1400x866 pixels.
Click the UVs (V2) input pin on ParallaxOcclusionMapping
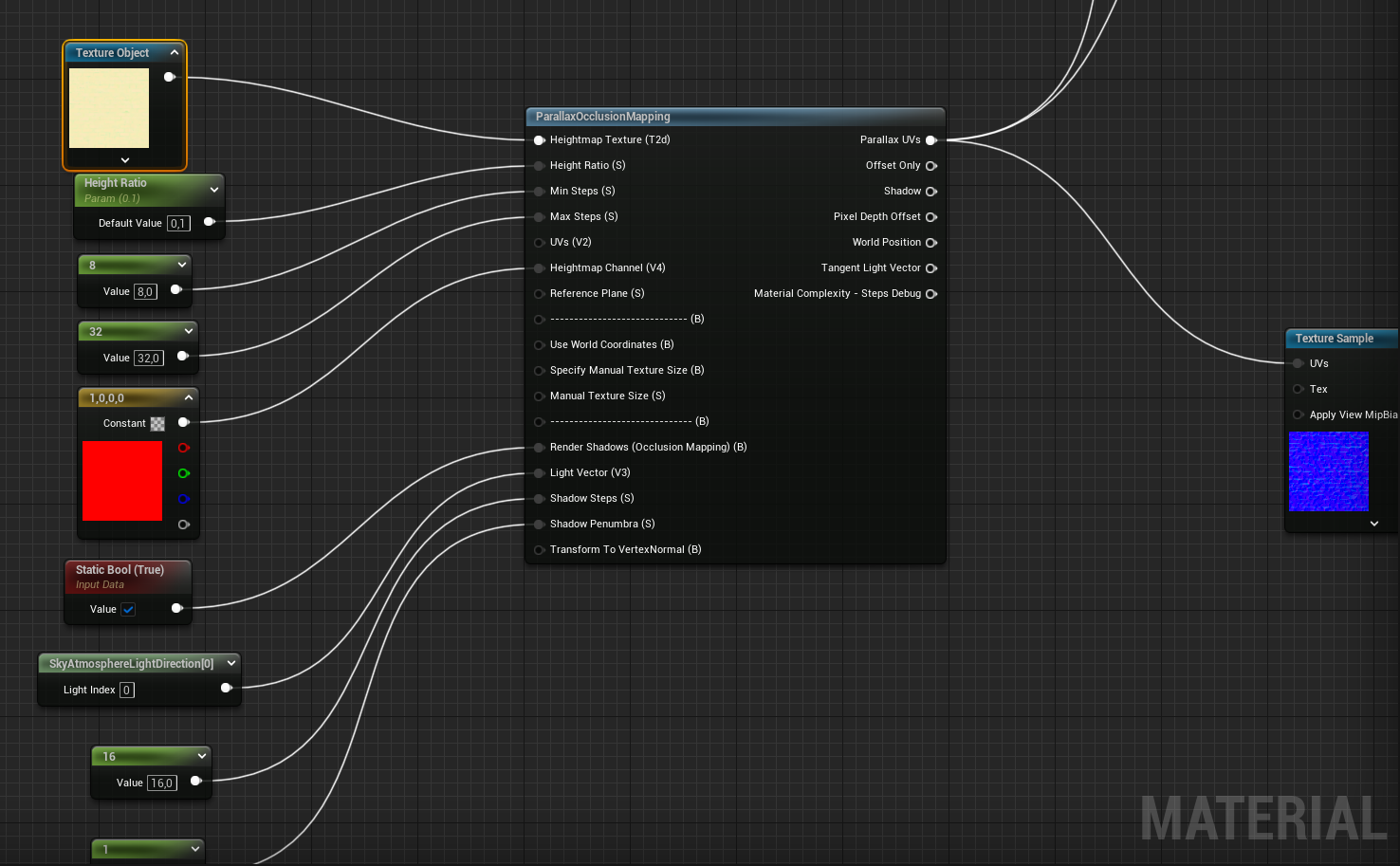(x=539, y=243)
